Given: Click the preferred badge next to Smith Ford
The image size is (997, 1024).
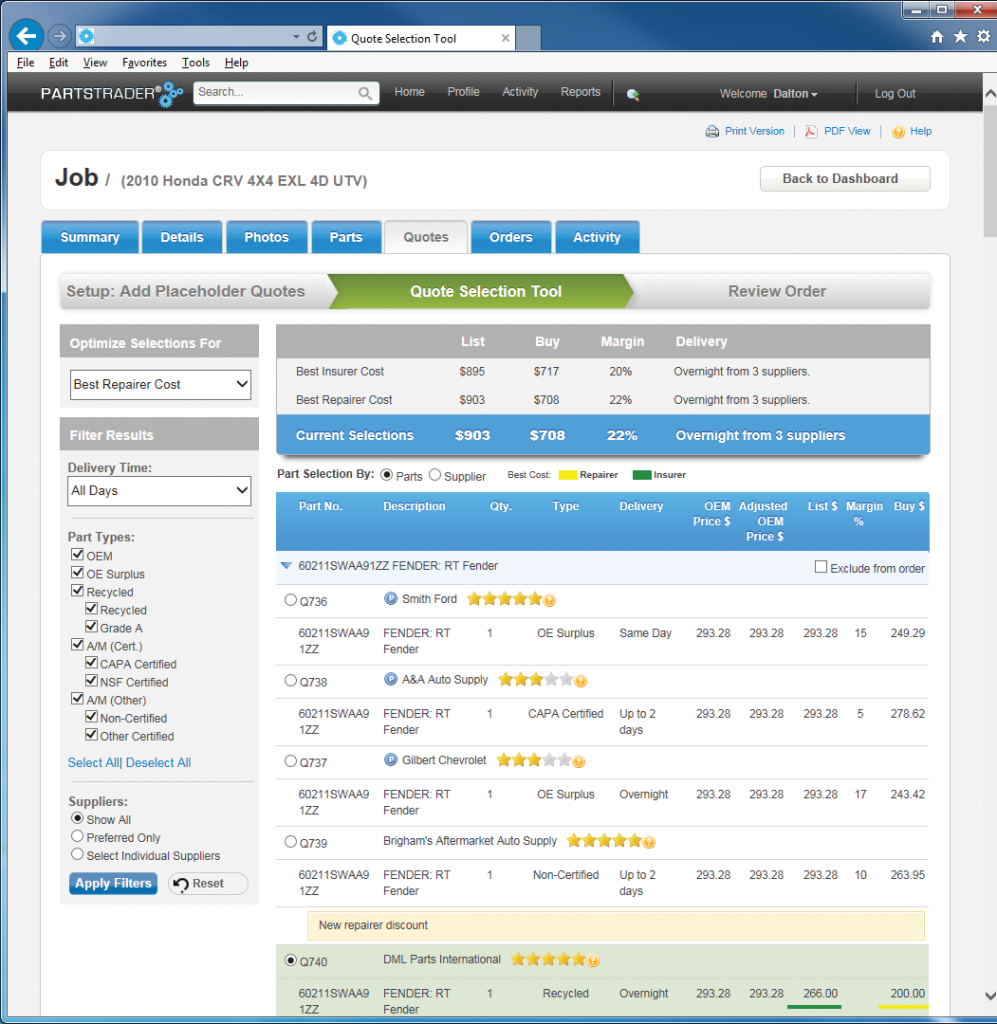Looking at the screenshot, I should click(390, 598).
